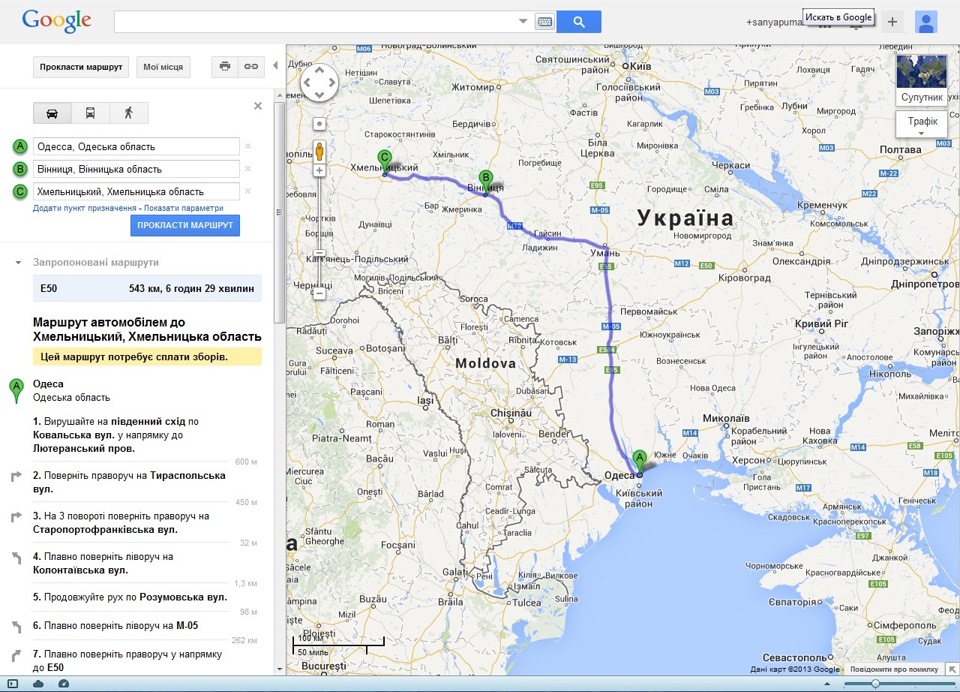Click the side panel vertical scrollbar
The height and width of the screenshot is (692, 960).
(x=279, y=211)
